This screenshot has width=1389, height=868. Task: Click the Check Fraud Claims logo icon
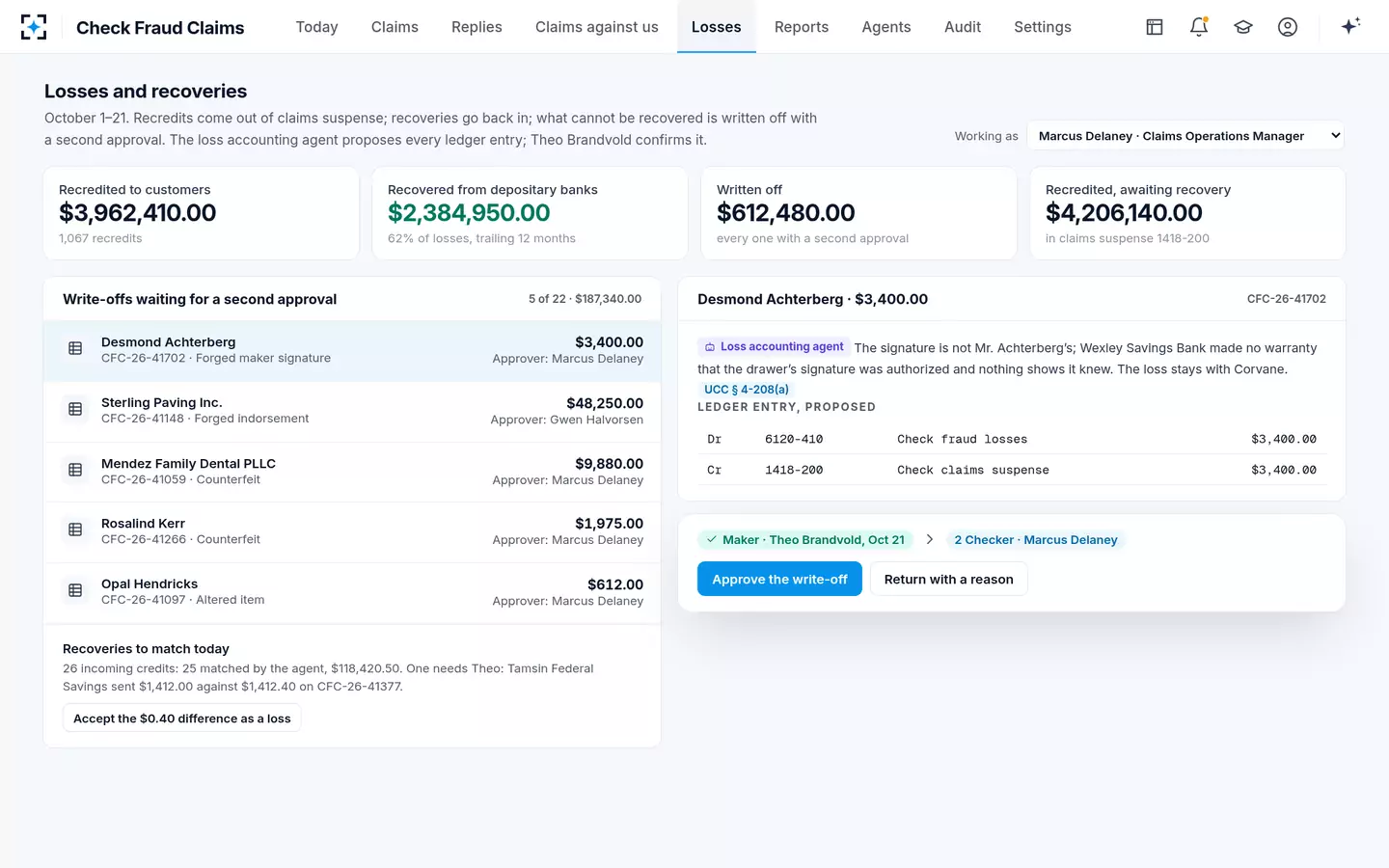click(34, 27)
